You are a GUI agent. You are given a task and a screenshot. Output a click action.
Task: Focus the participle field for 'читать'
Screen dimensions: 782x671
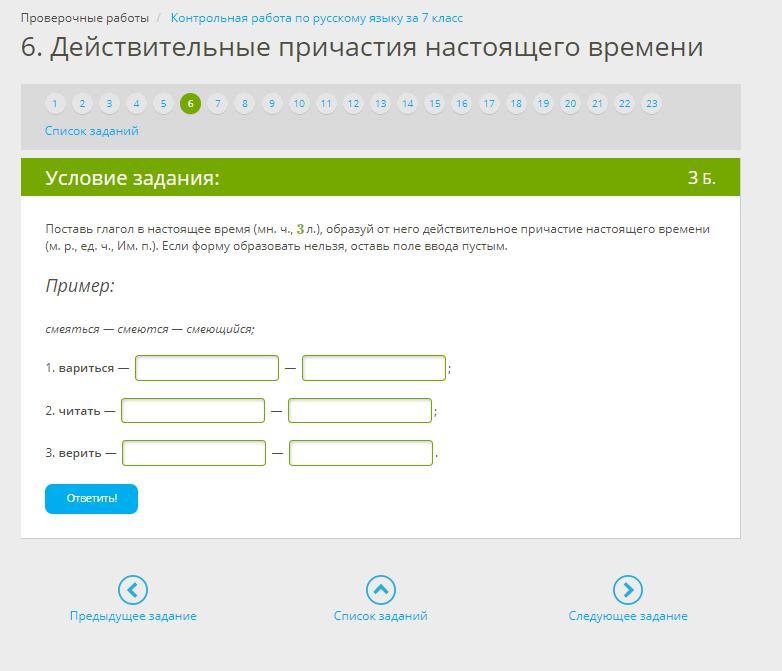(360, 411)
